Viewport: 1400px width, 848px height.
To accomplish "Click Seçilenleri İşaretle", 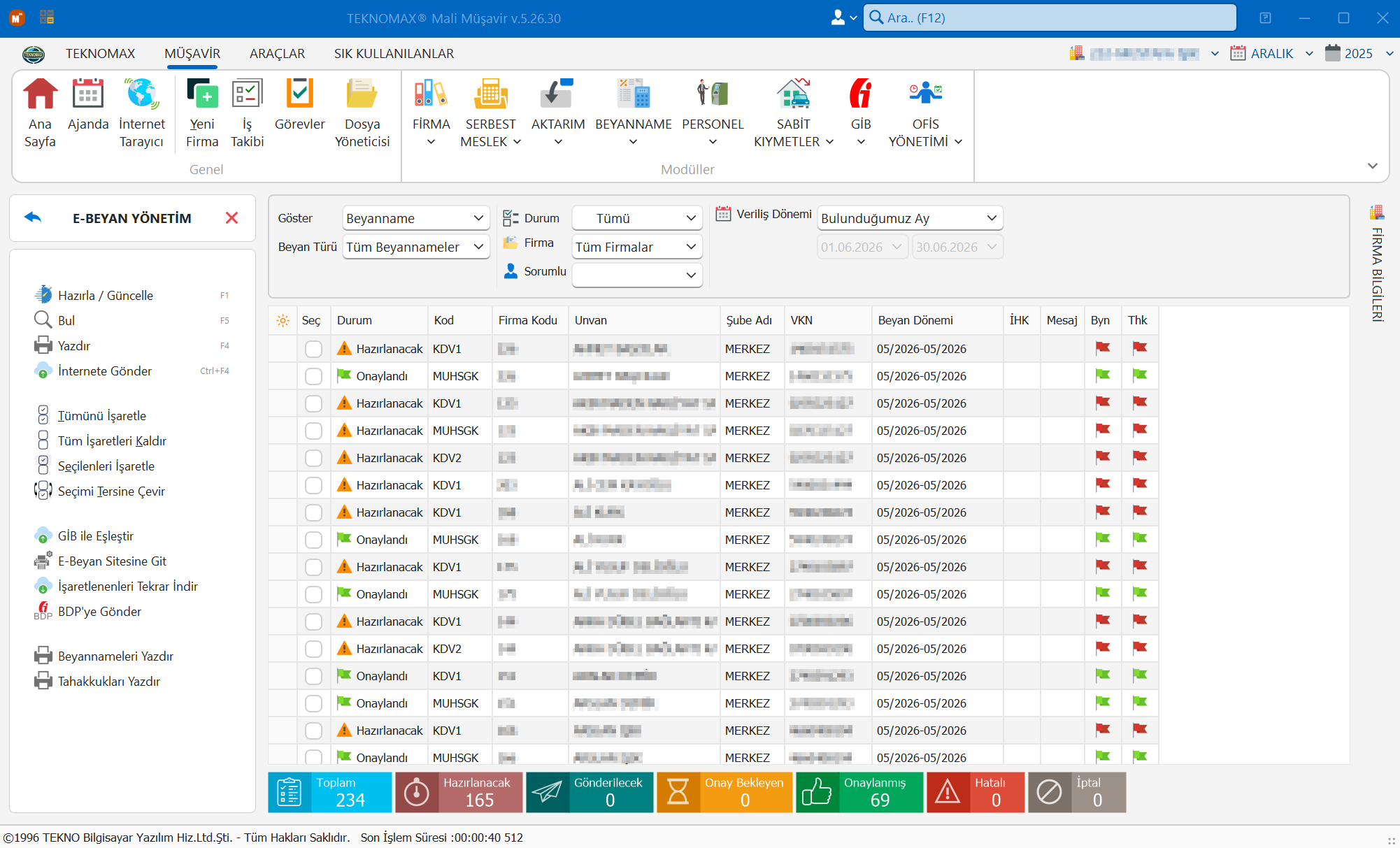I will [x=95, y=466].
